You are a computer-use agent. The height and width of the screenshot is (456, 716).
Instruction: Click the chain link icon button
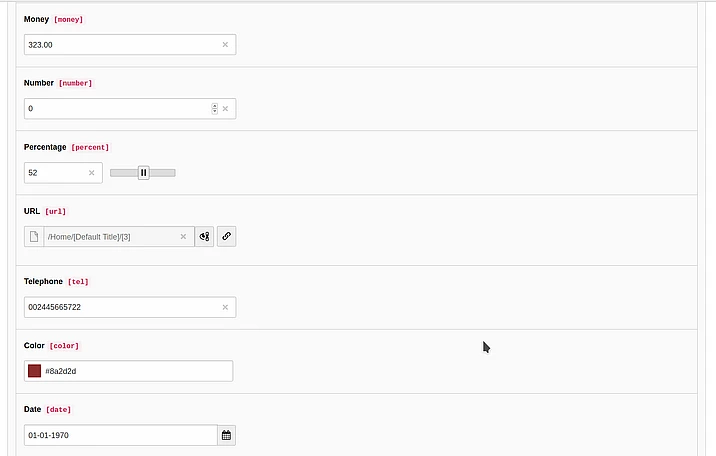[227, 237]
